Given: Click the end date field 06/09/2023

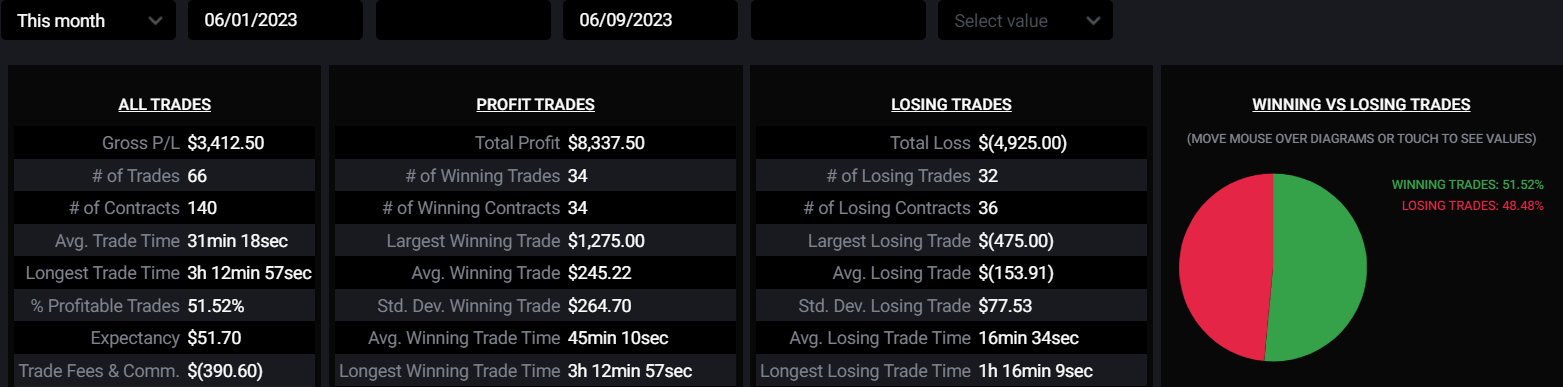Looking at the screenshot, I should click(x=650, y=20).
